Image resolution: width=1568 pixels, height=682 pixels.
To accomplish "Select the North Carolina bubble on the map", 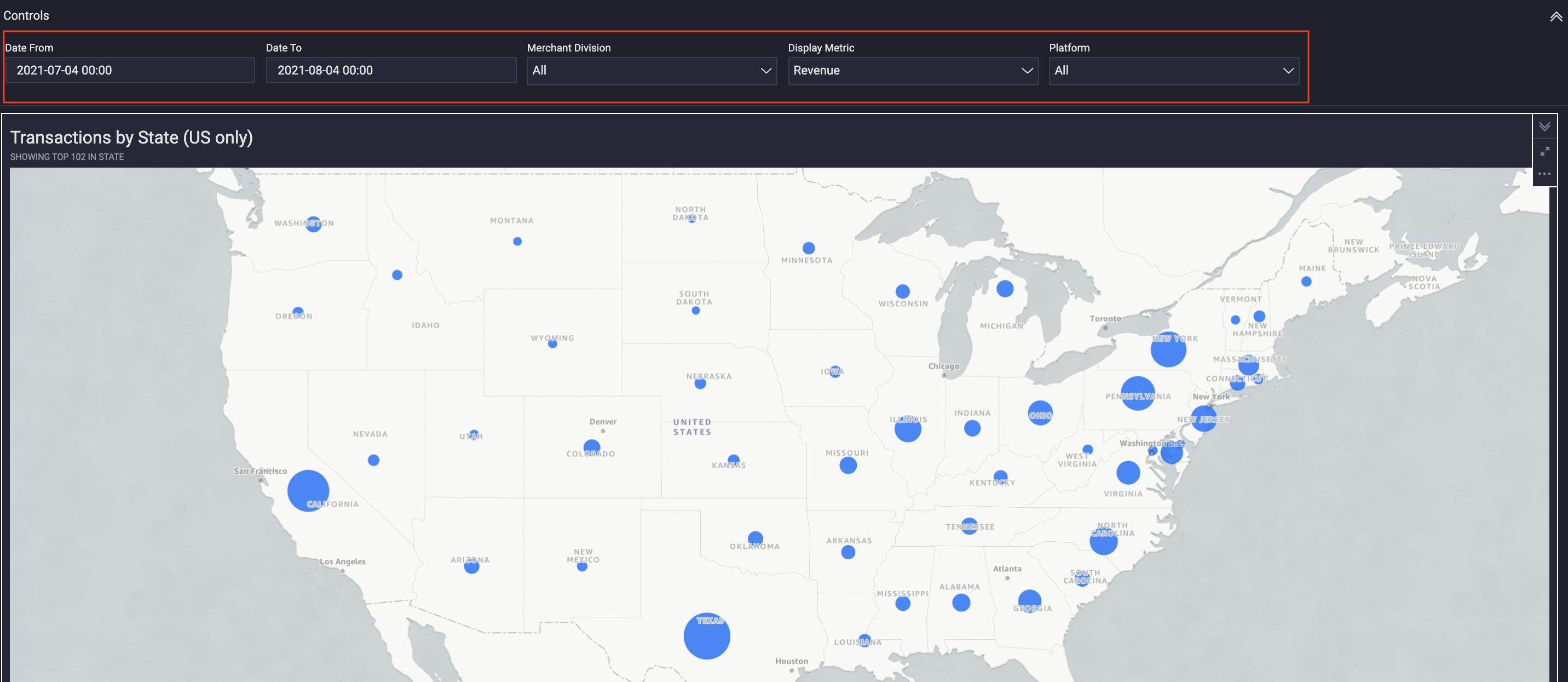I will 1104,541.
